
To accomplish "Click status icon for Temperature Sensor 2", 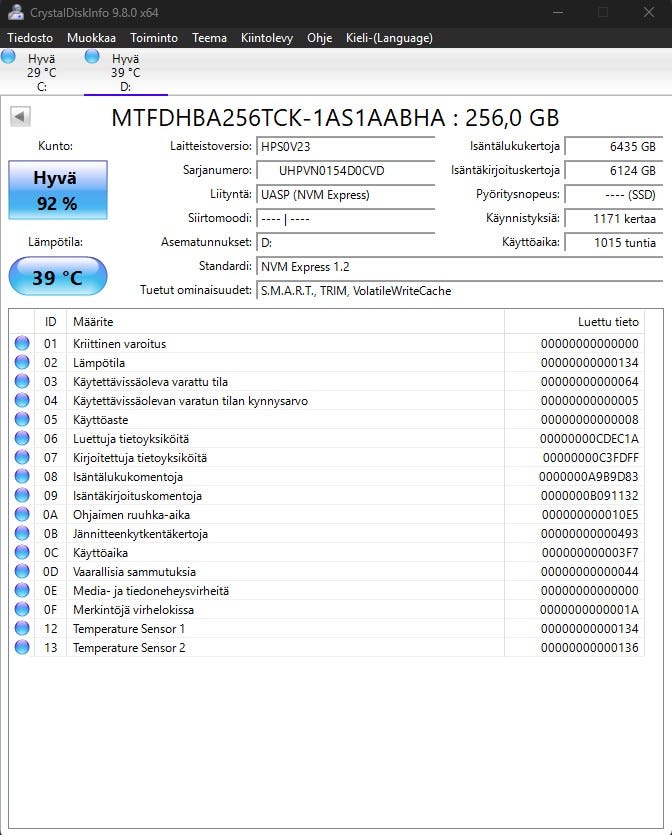I will (x=22, y=647).
